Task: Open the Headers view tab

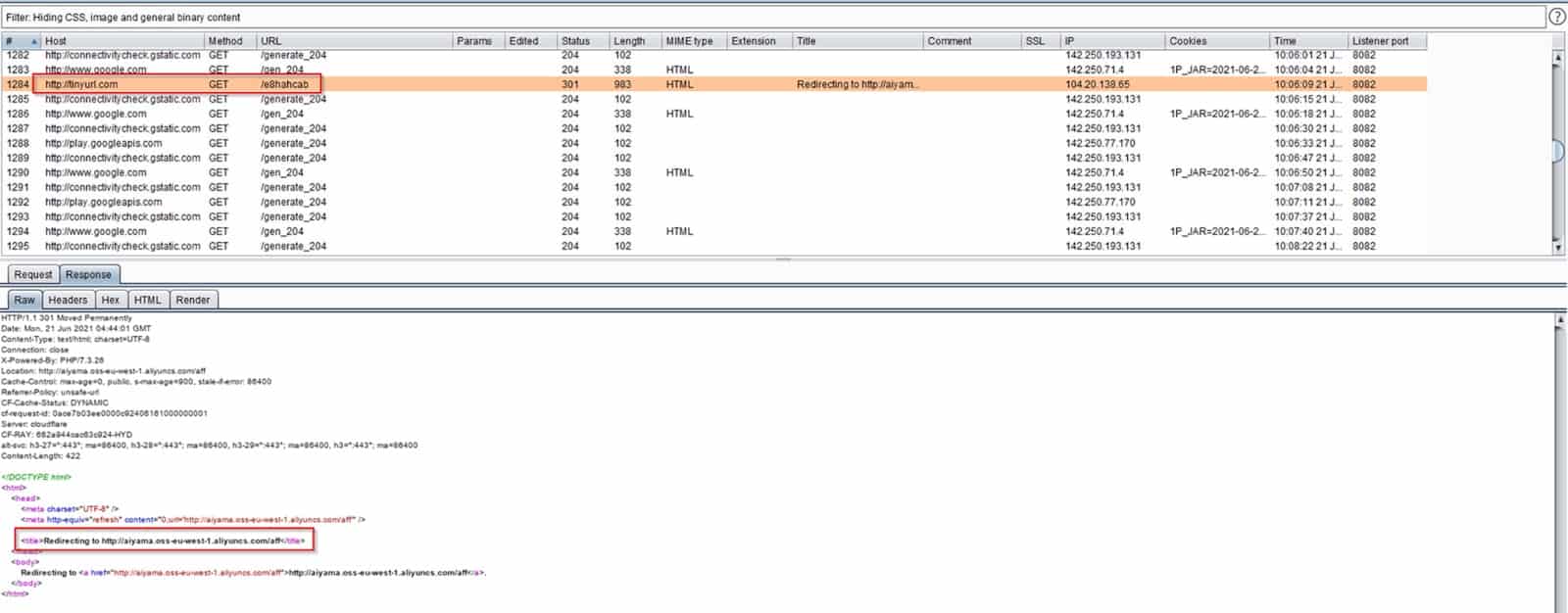Action: click(68, 301)
